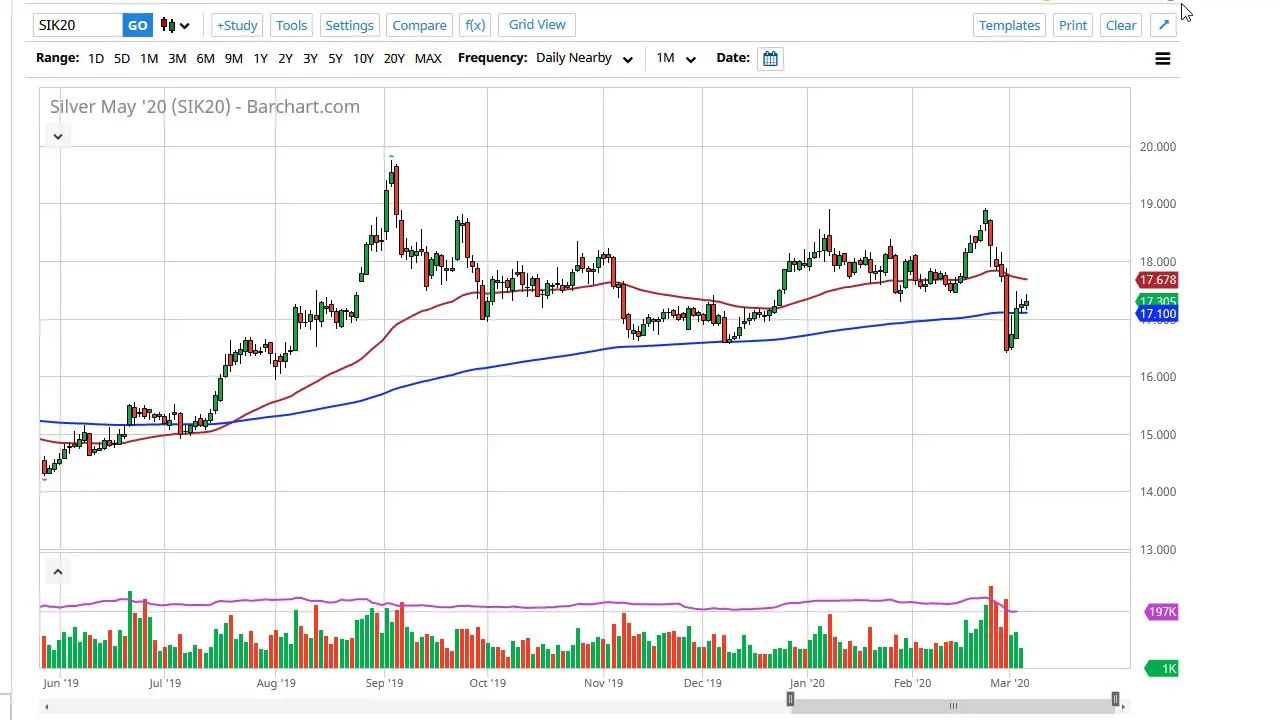Select the MAX range option
Screen dimensions: 1280x720
[428, 58]
